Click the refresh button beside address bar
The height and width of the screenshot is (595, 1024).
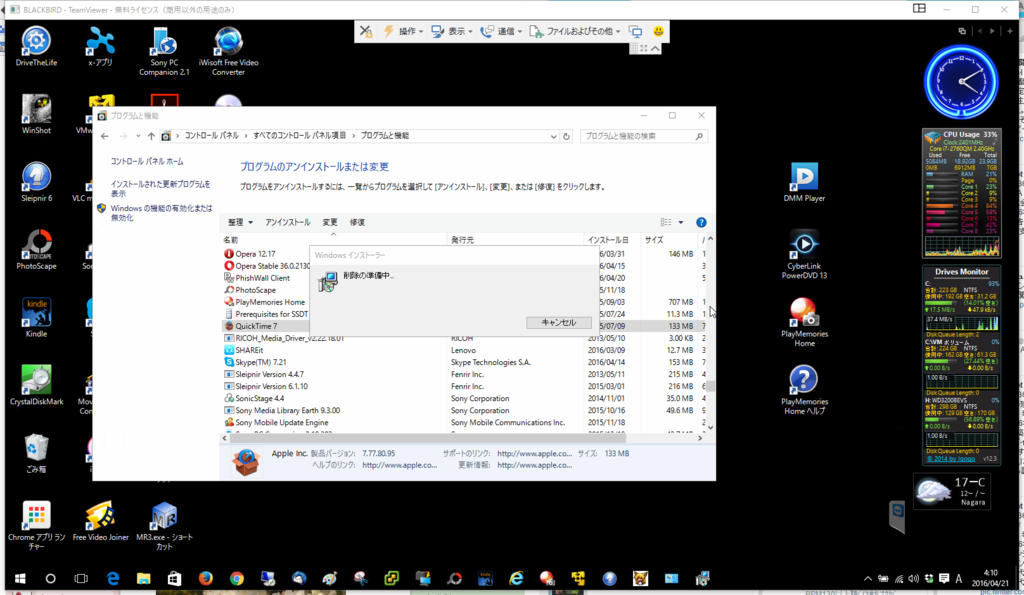pos(566,137)
